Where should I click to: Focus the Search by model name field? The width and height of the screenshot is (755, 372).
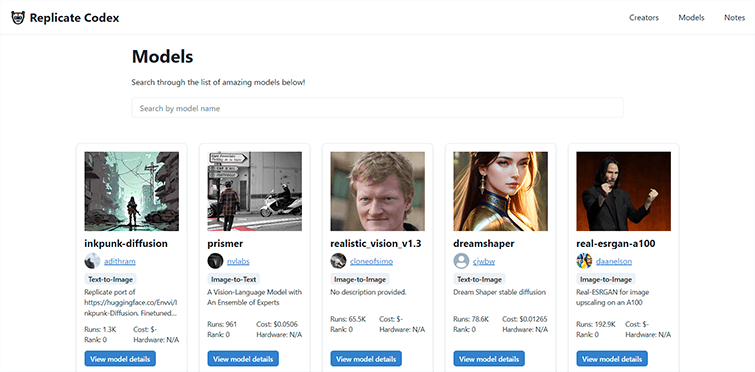pos(378,108)
